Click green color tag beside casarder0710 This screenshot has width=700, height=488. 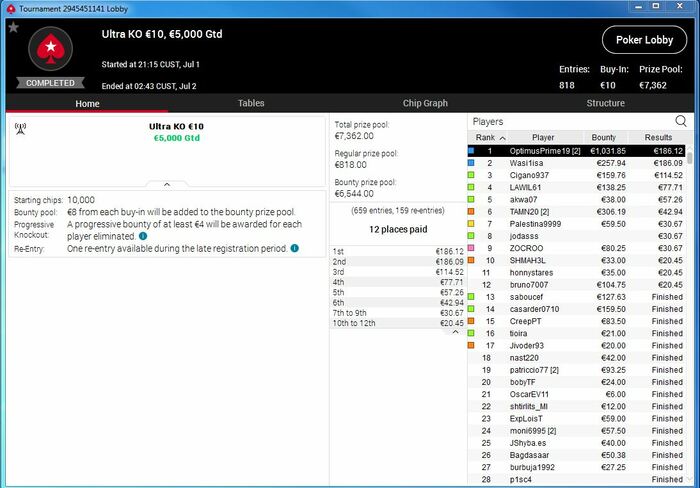[471, 309]
